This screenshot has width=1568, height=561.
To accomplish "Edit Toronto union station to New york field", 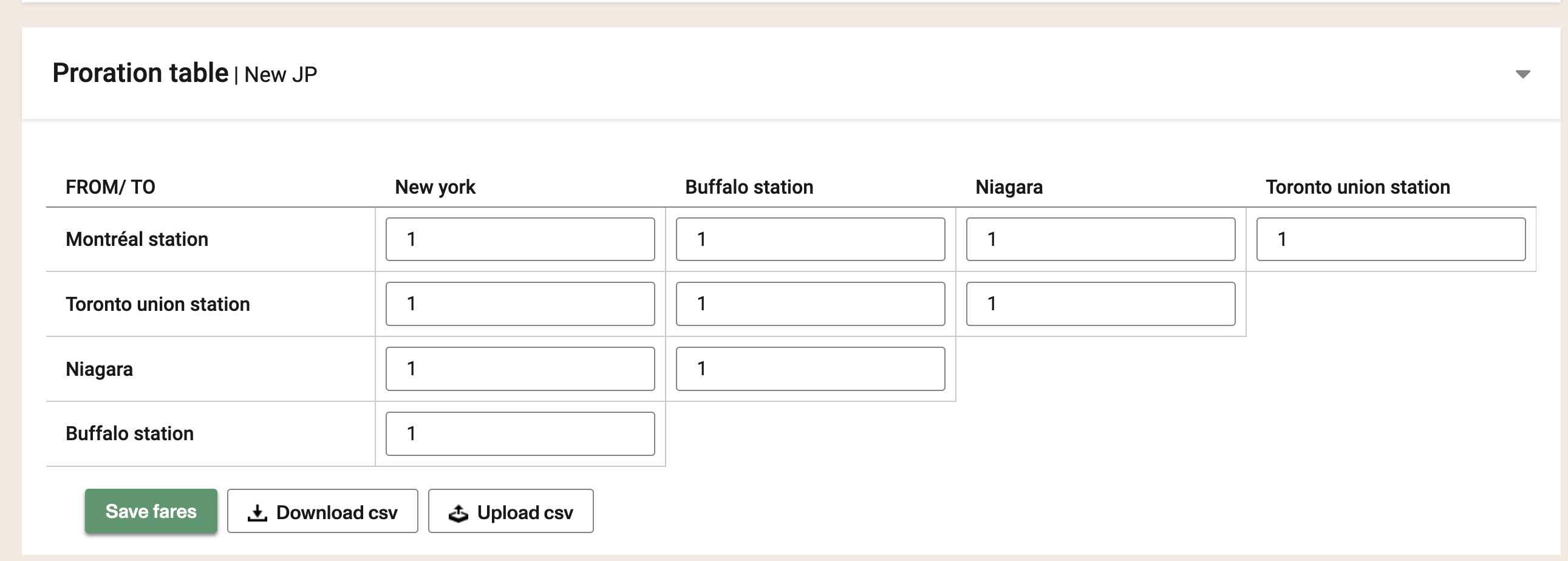I will [520, 304].
